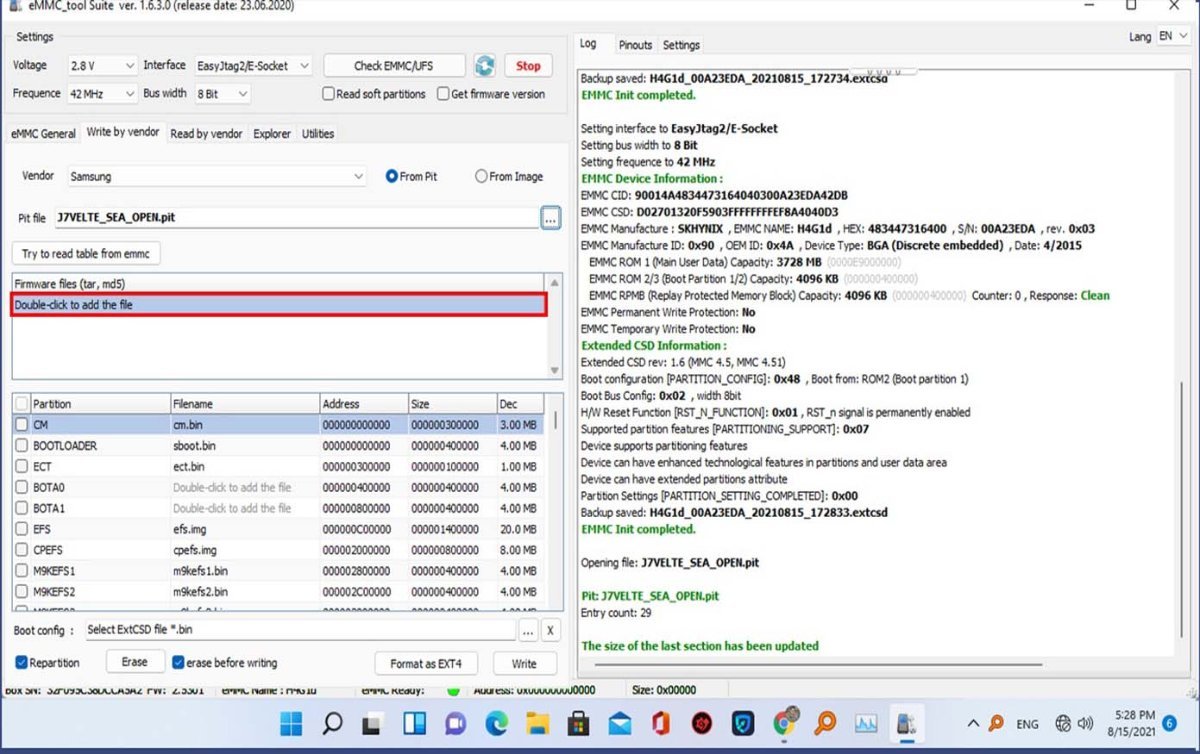1200x754 pixels.
Task: Enable Read soft partitions checkbox
Action: pyautogui.click(x=328, y=94)
